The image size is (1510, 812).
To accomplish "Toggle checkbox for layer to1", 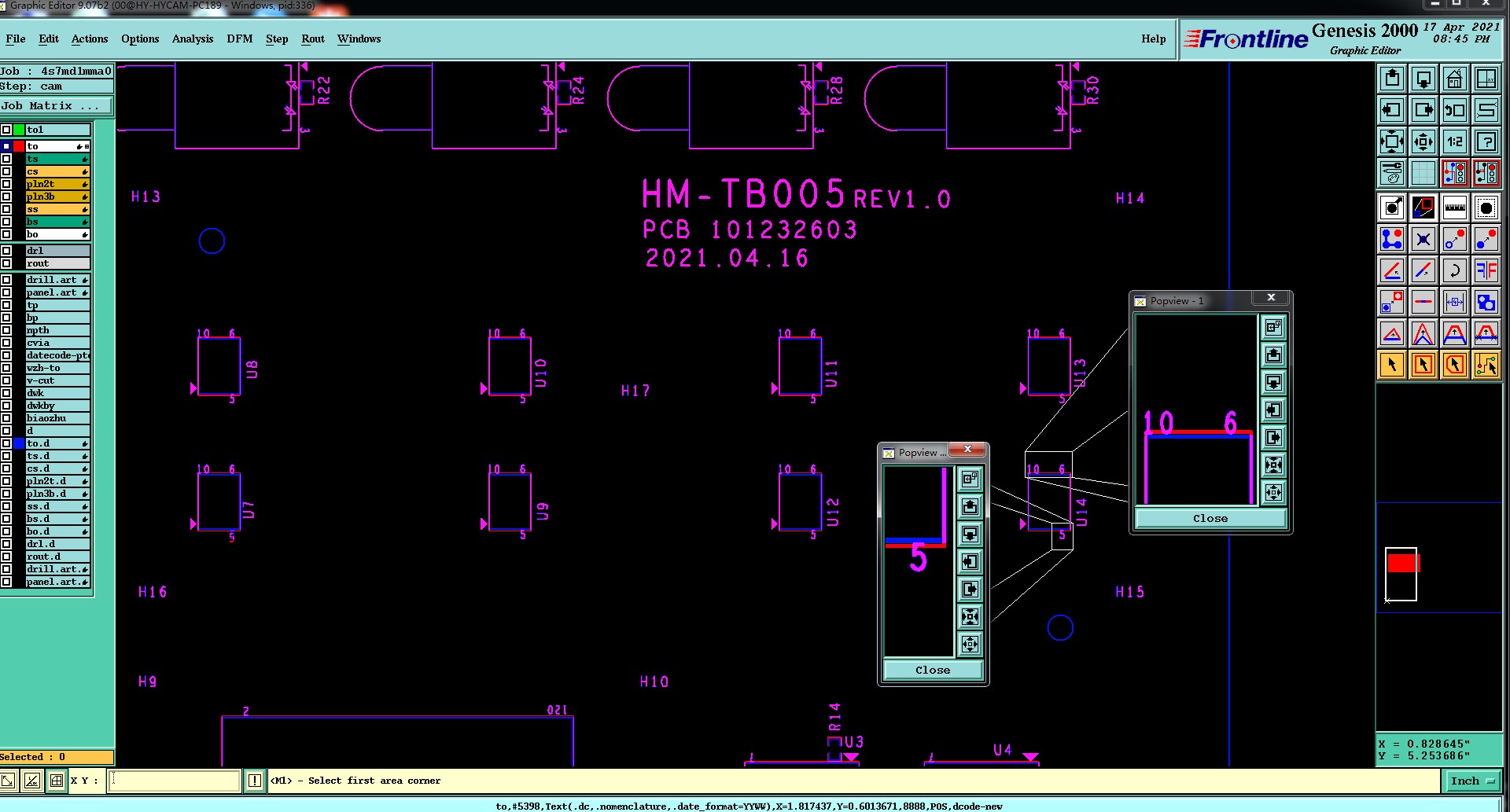I will click(6, 130).
